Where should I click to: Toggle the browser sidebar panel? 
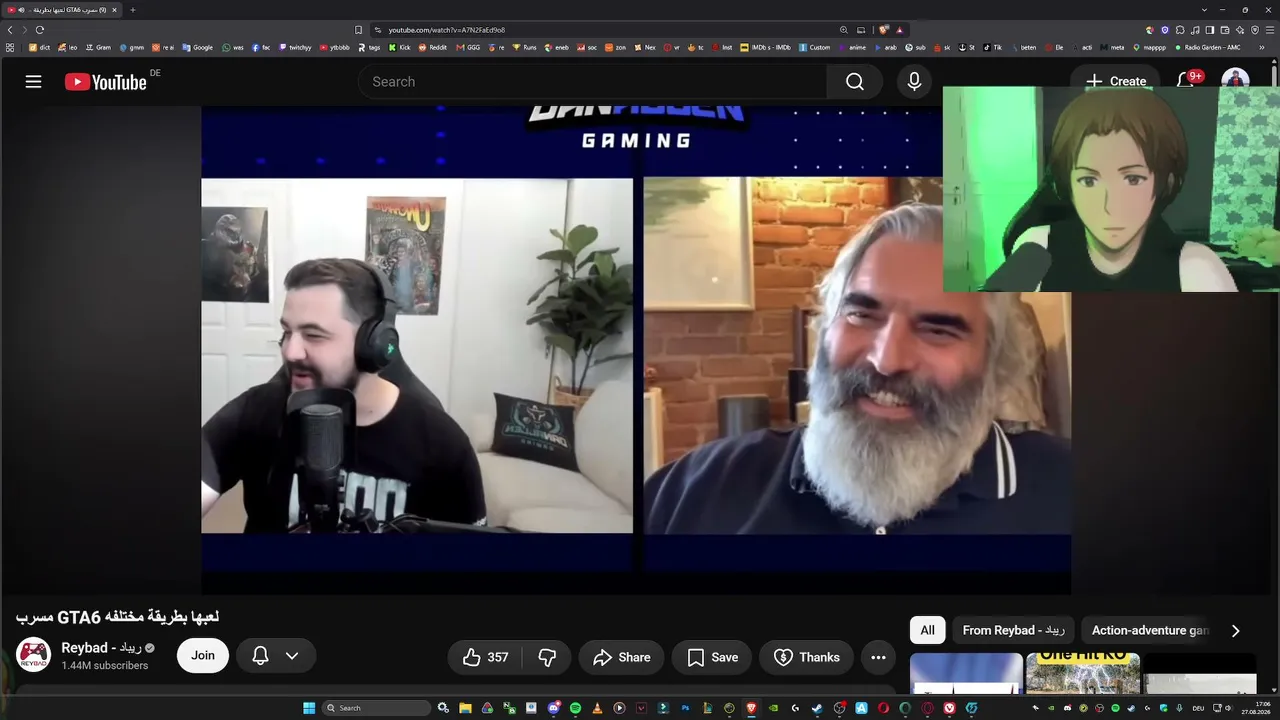click(1210, 30)
